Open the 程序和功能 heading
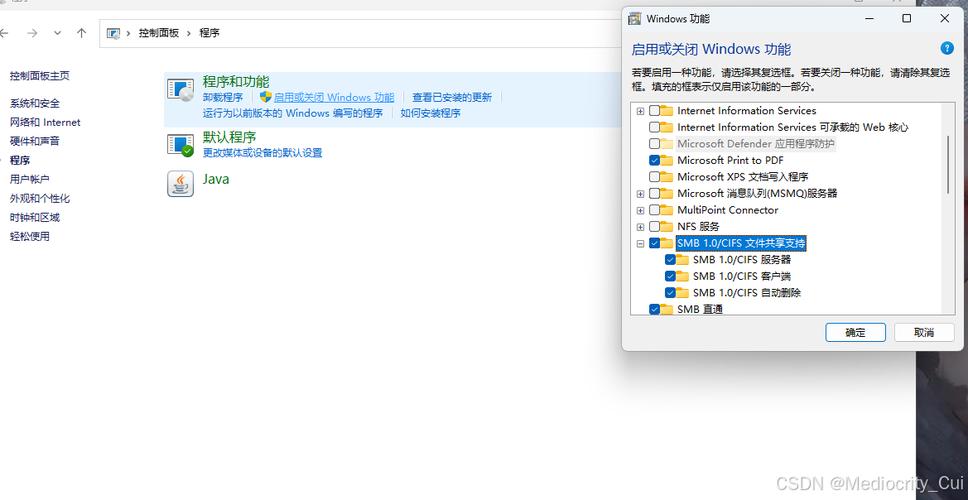The image size is (968, 500). point(236,81)
